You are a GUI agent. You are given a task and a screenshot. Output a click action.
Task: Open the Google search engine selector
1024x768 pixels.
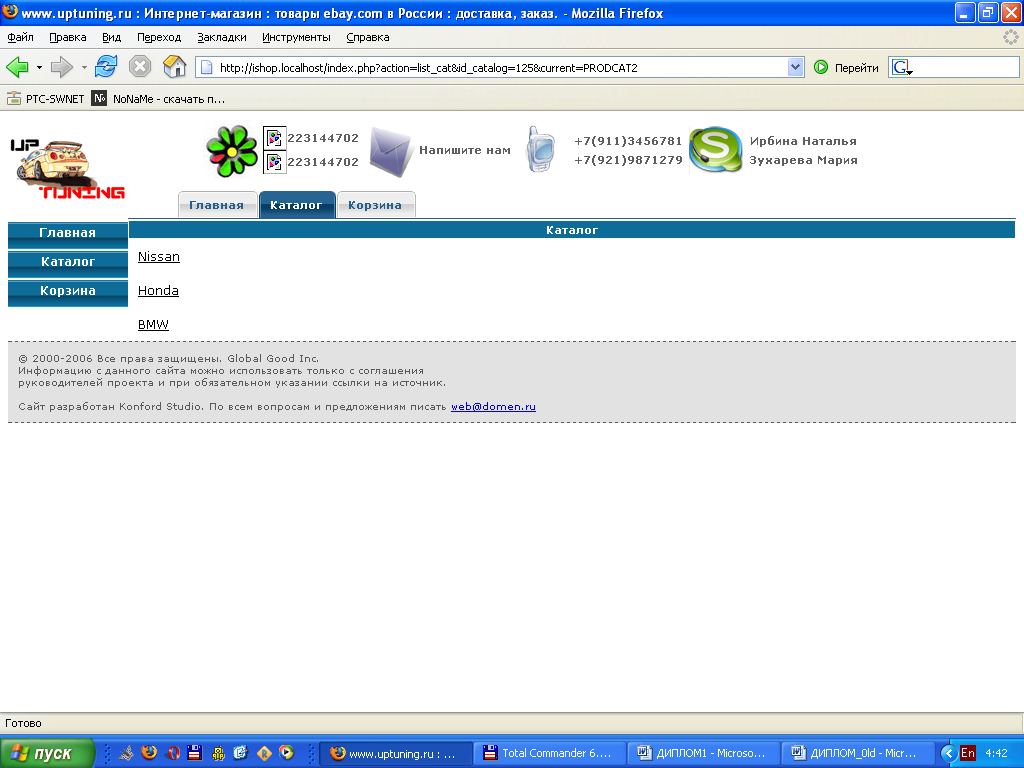tap(903, 67)
